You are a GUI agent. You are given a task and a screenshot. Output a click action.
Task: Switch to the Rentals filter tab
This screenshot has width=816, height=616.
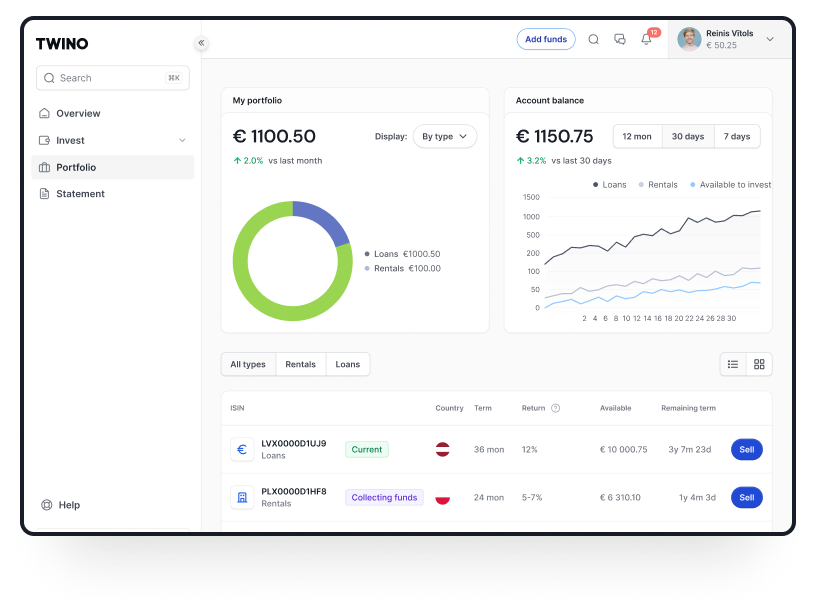(x=300, y=365)
